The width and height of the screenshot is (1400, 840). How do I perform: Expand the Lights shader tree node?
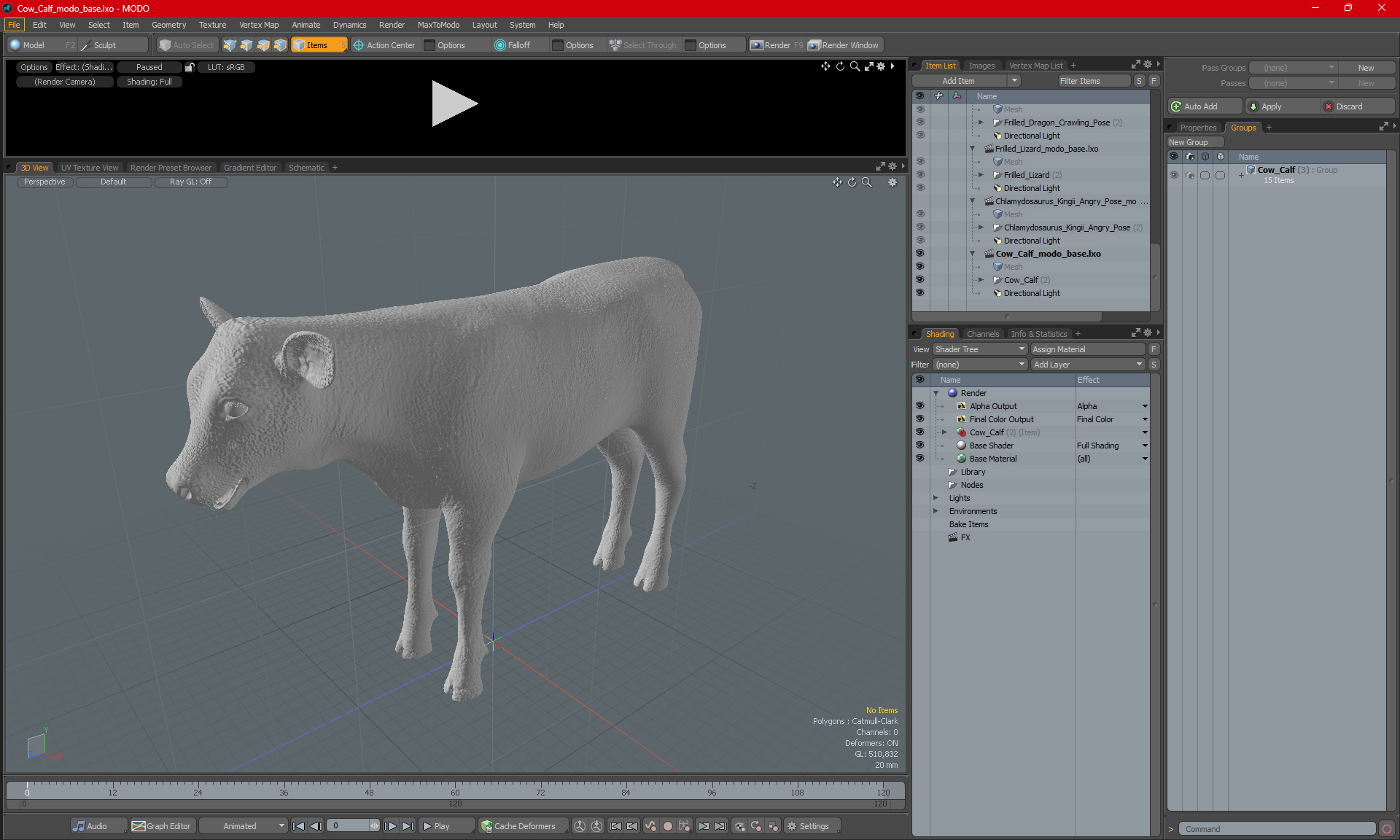pos(936,498)
